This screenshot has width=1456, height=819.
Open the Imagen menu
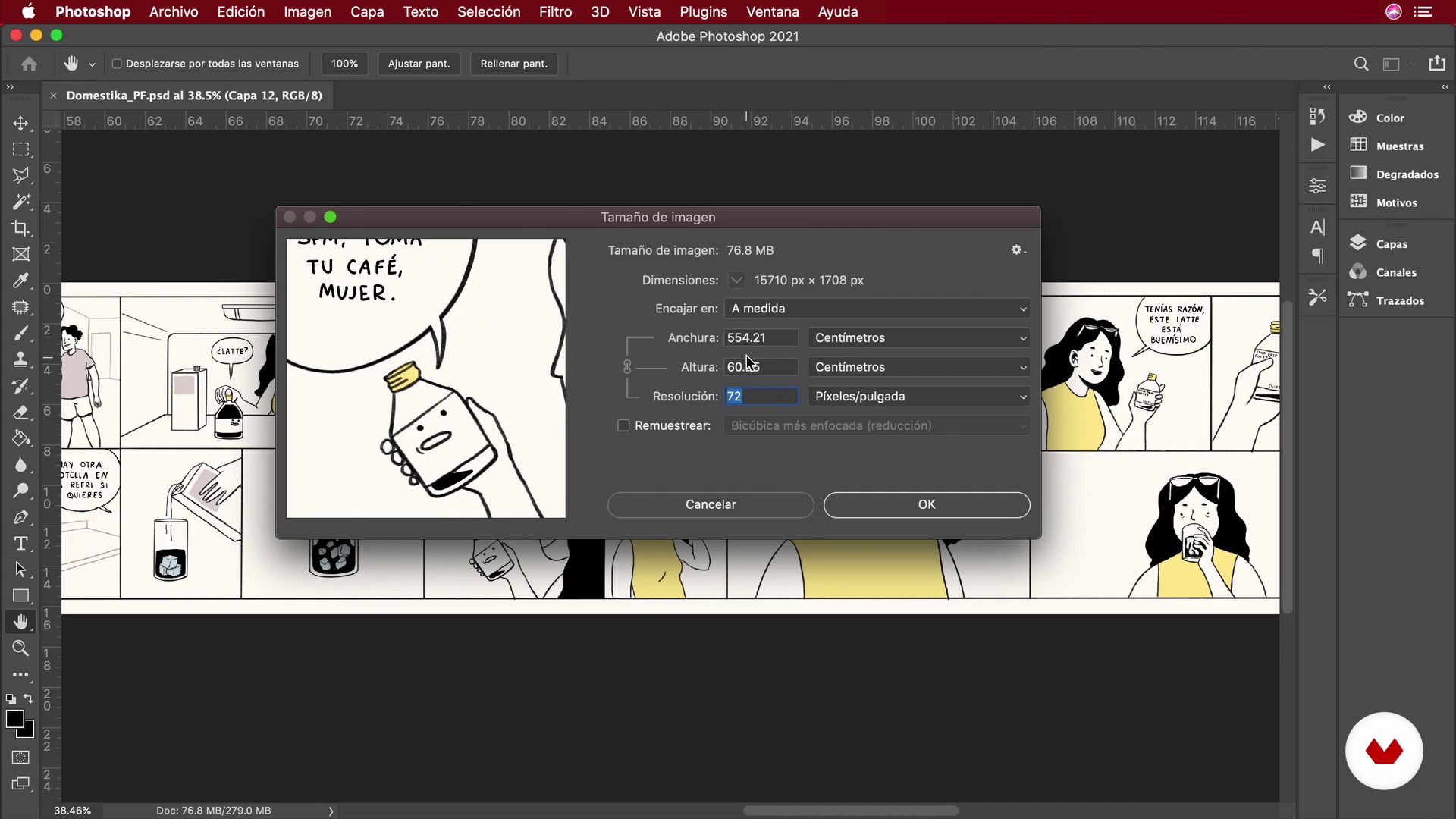[x=307, y=12]
